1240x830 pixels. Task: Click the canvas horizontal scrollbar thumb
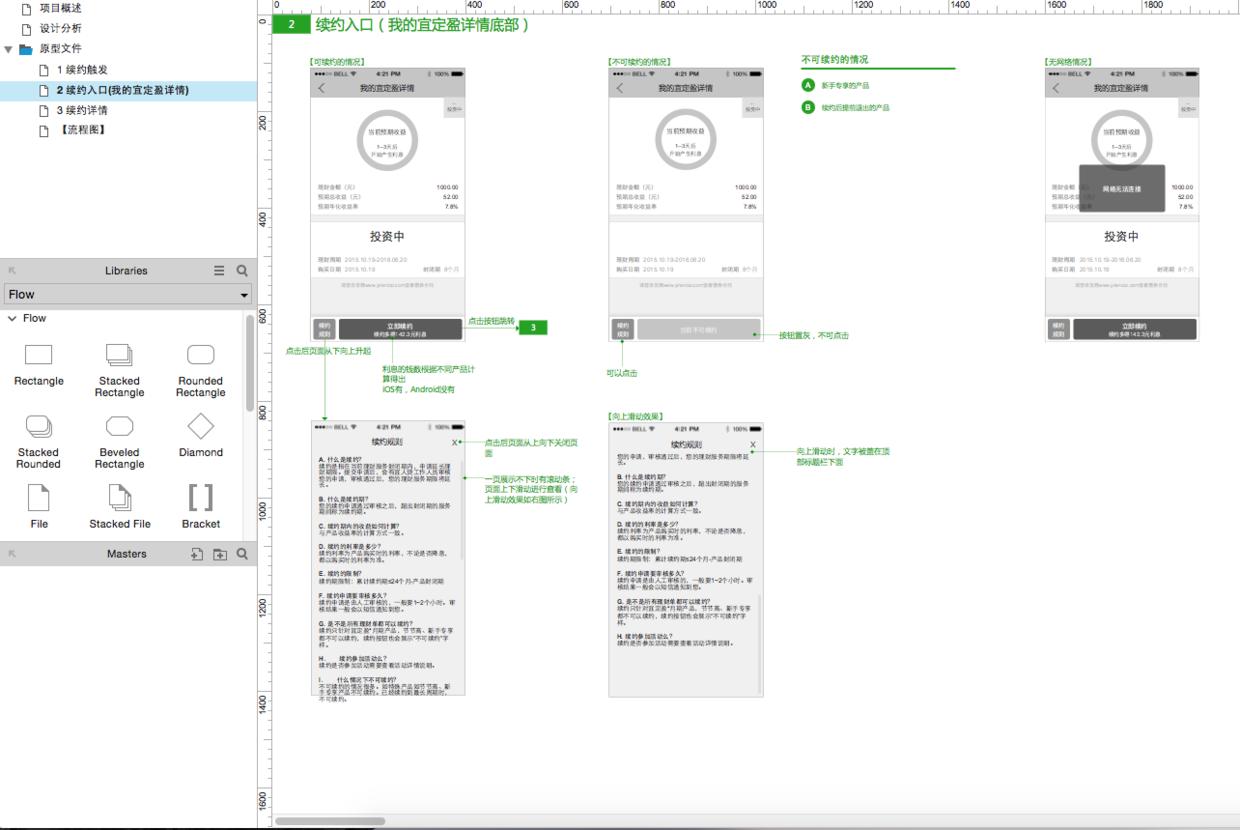point(329,822)
